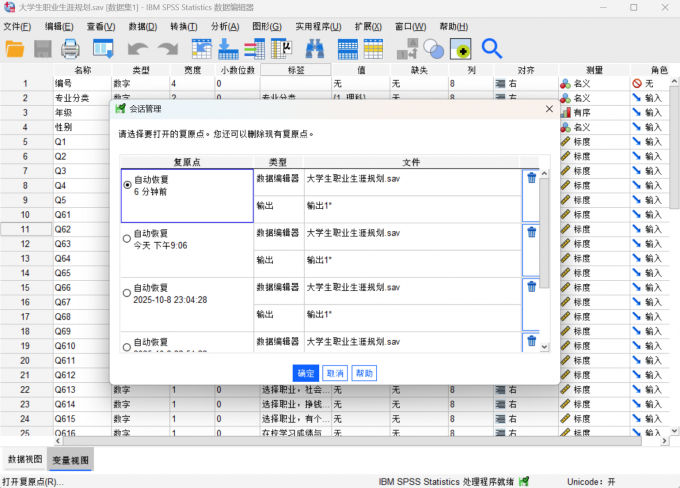This screenshot has width=680, height=488.
Task: Open the 编辑(E) menu
Action: tap(59, 26)
